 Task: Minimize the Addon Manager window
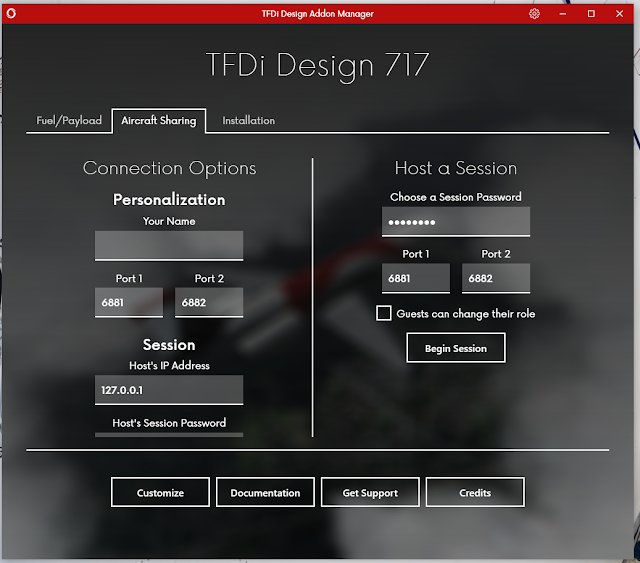(563, 13)
